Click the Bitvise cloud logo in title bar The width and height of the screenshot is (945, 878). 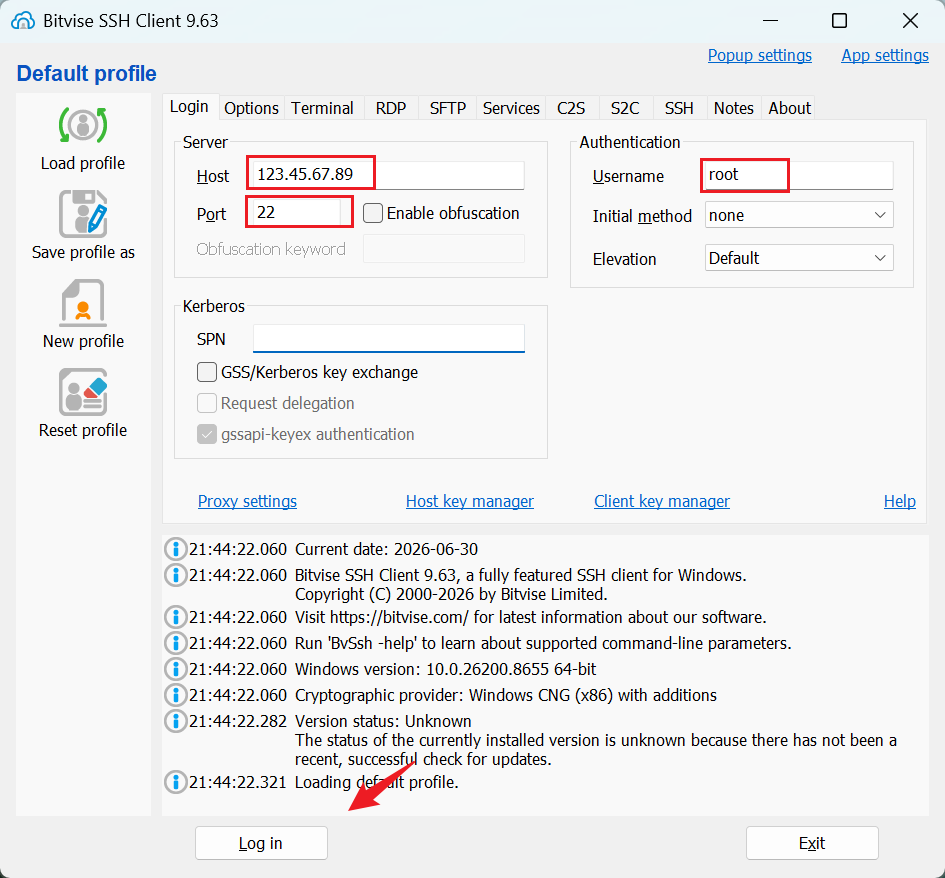[23, 20]
